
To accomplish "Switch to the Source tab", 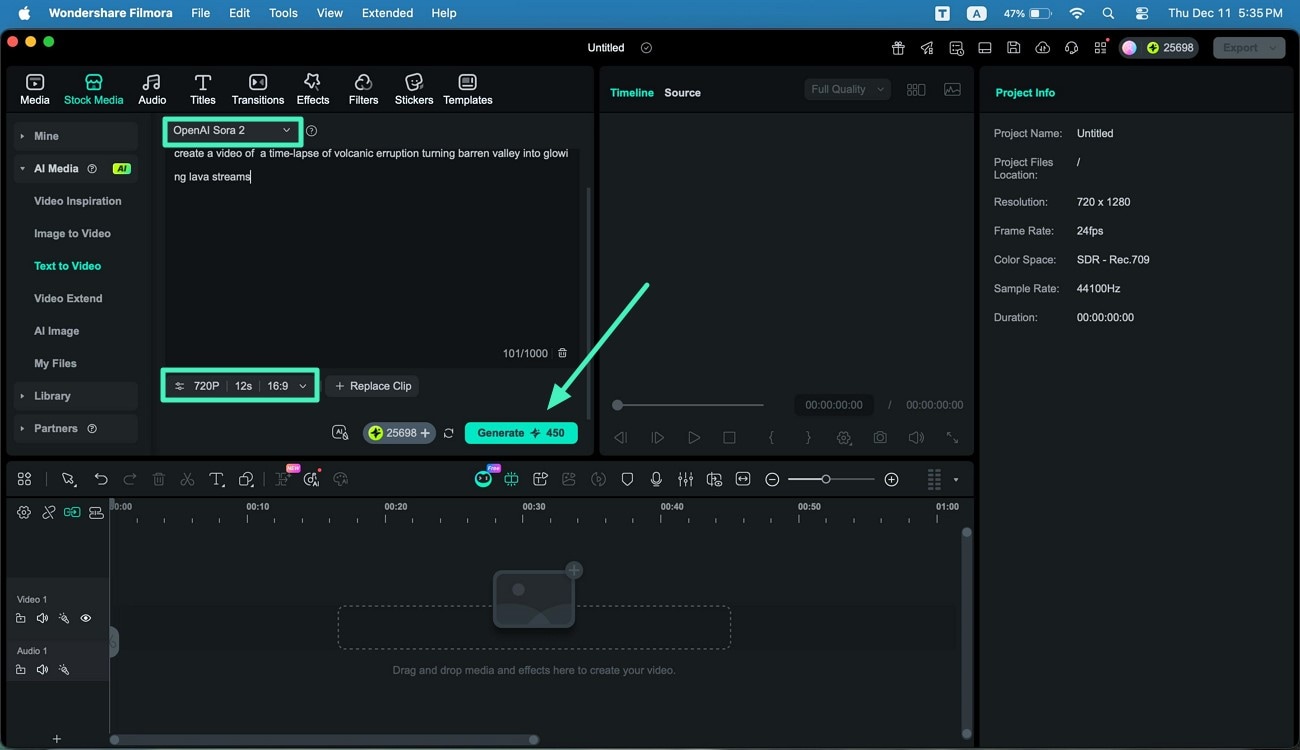I will tap(683, 93).
